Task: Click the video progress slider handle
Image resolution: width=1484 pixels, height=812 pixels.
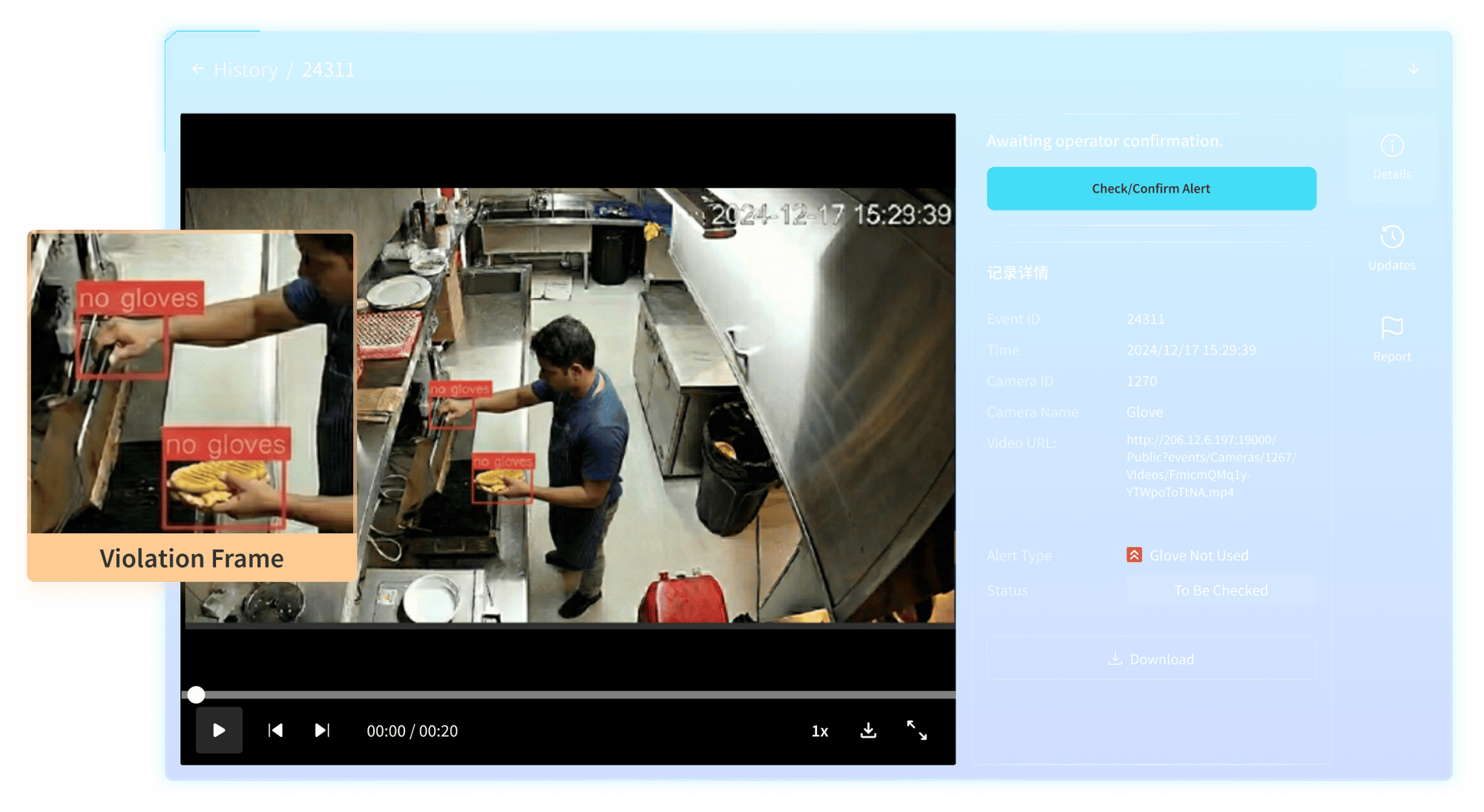Action: pyautogui.click(x=196, y=695)
